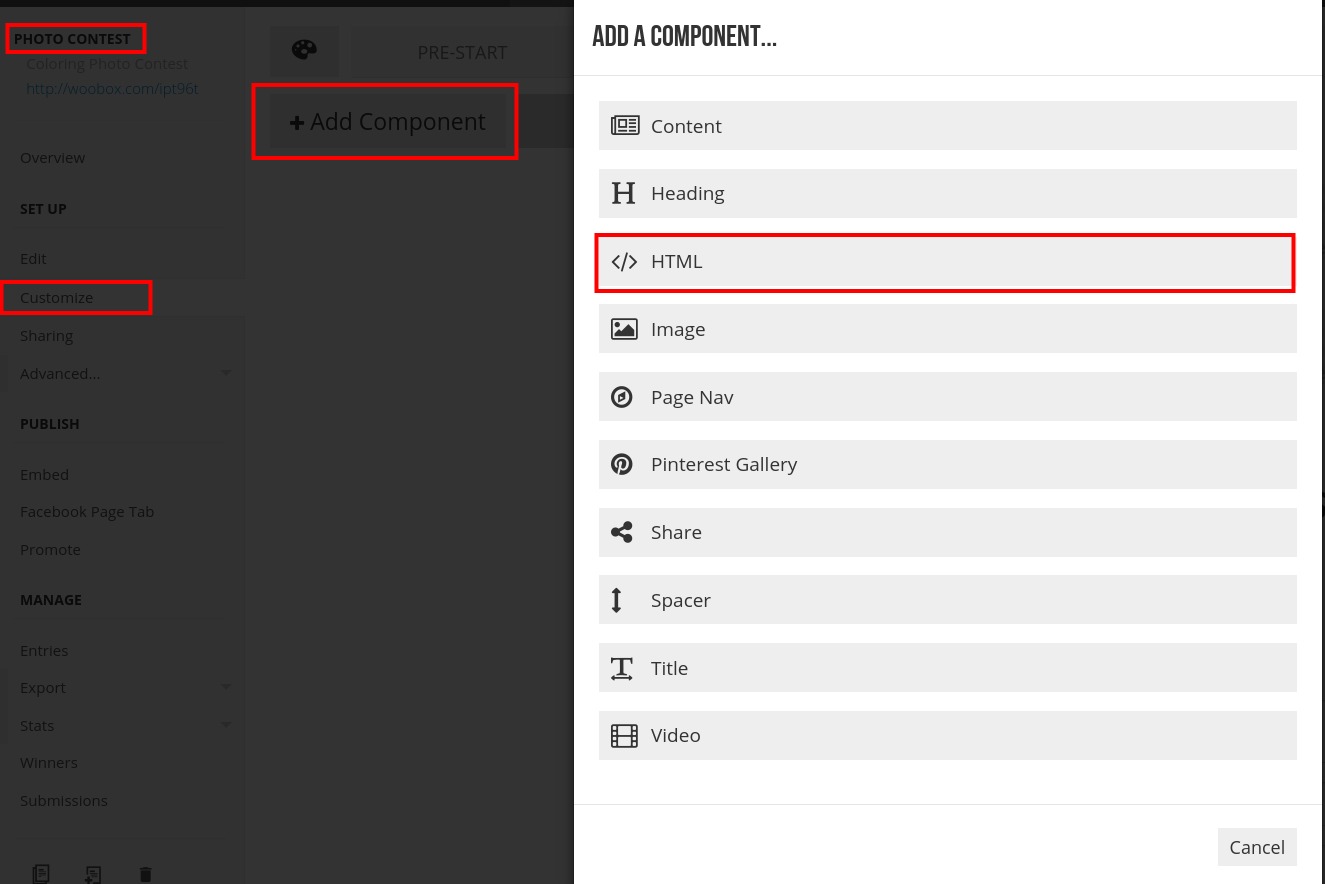Screen dimensions: 1325x884
Task: Expand the Stats submenu arrow
Action: point(226,725)
